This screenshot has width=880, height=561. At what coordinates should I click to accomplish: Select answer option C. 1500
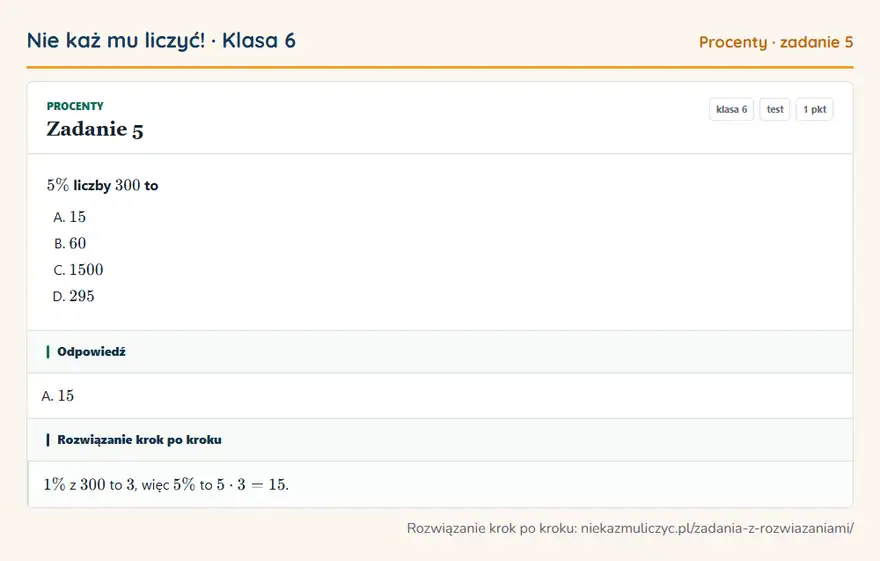point(79,270)
